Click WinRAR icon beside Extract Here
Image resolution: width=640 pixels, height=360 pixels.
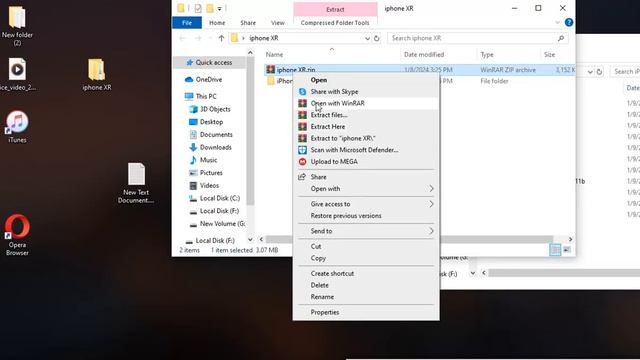[302, 127]
